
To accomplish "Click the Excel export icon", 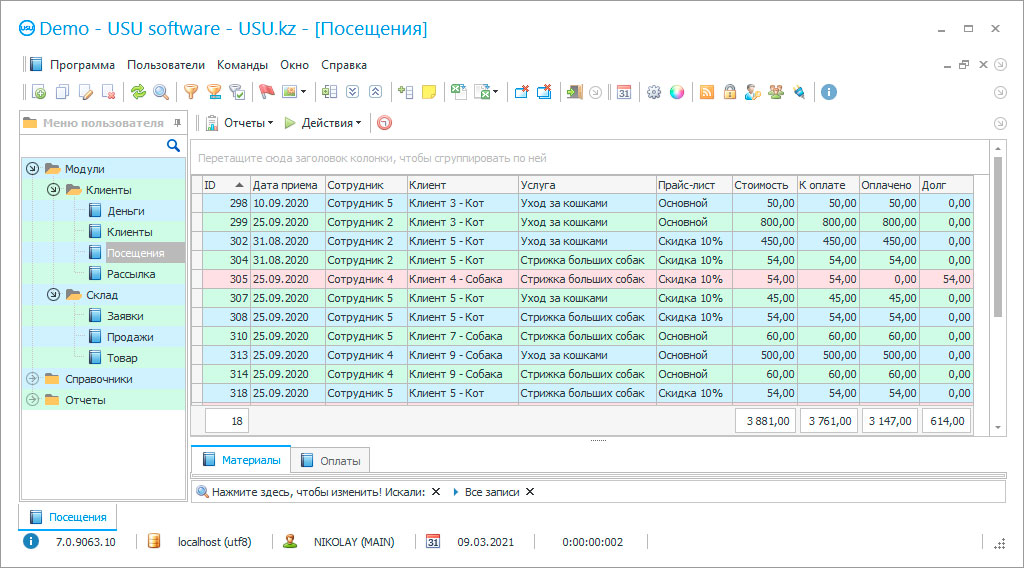I will 458,92.
